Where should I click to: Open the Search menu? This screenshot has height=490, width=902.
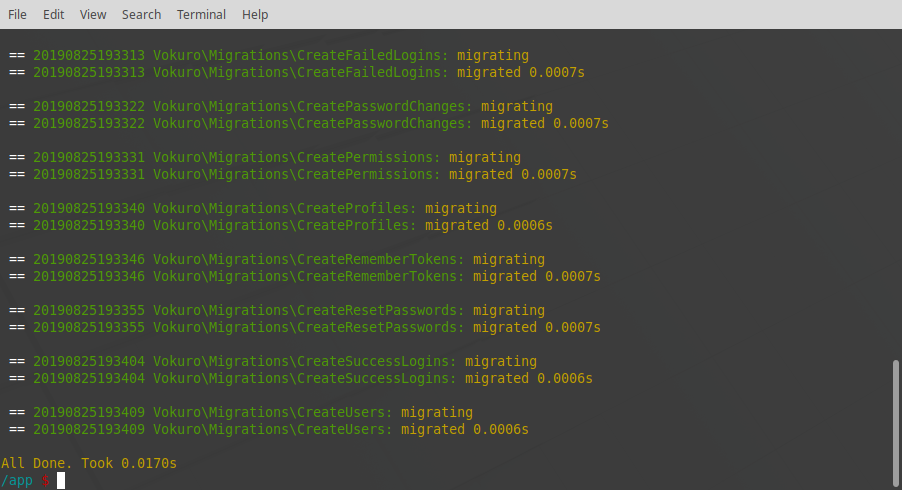click(141, 15)
